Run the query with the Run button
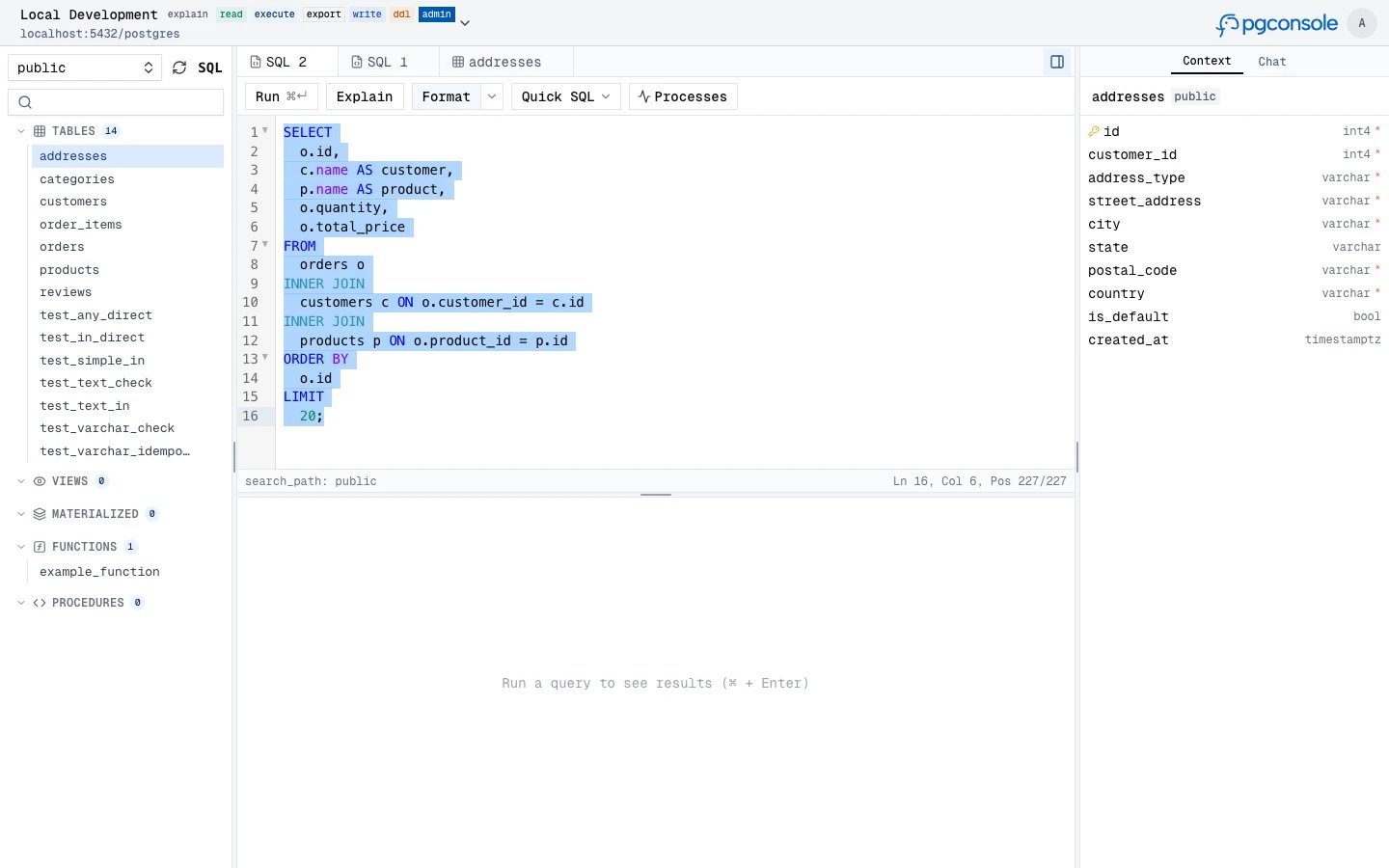 tap(281, 96)
